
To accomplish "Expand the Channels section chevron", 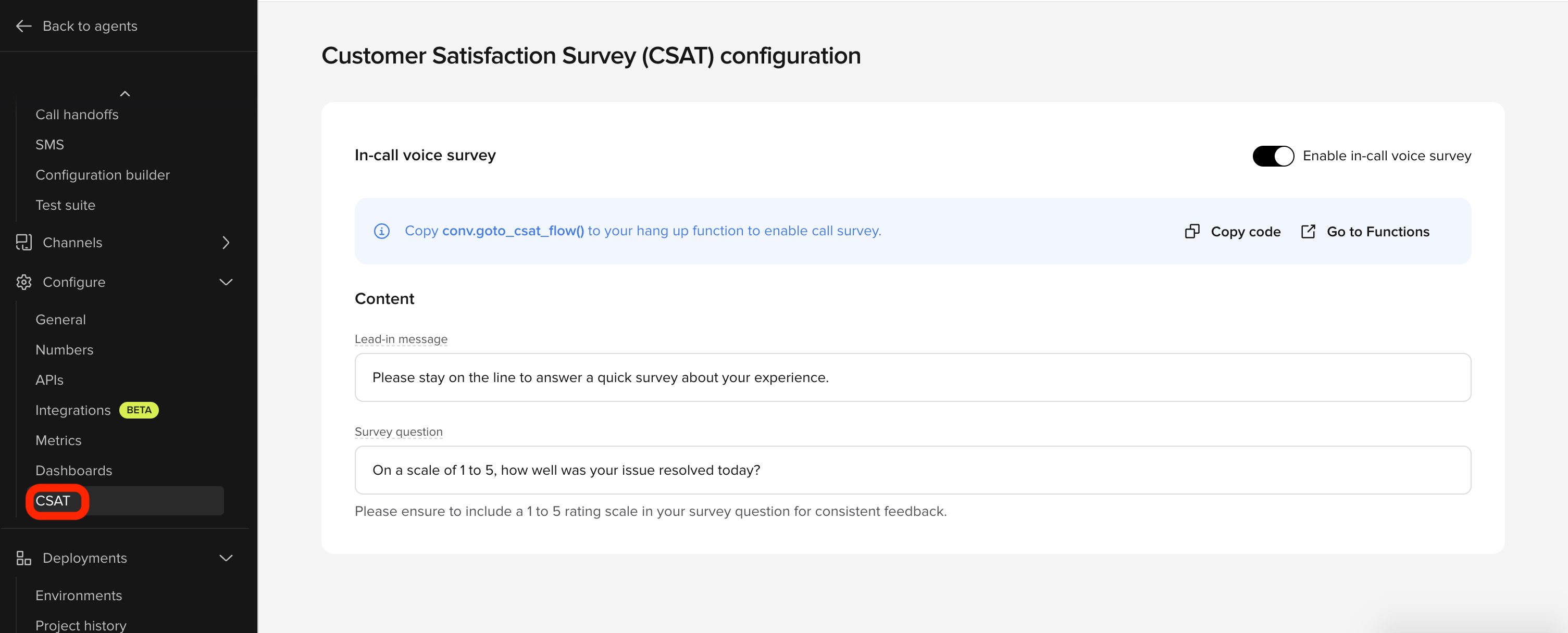I will (x=226, y=243).
